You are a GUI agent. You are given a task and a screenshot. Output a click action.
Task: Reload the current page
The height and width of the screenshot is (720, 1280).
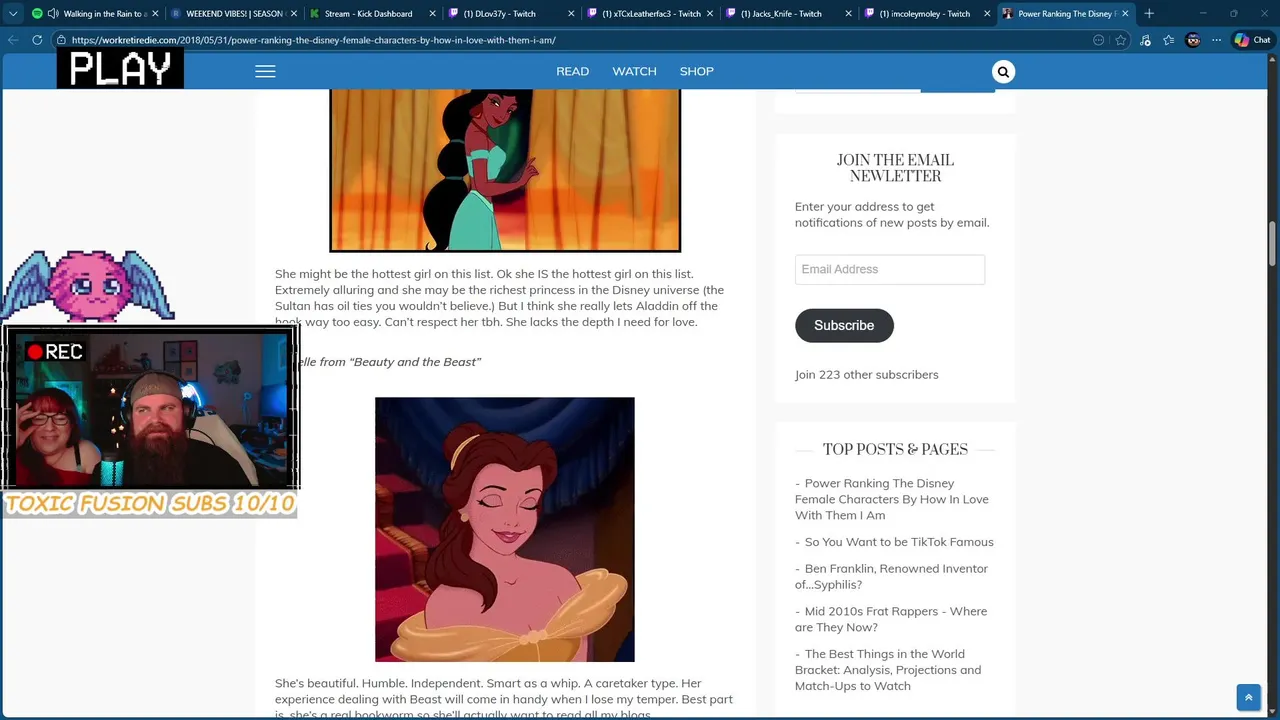coord(37,40)
